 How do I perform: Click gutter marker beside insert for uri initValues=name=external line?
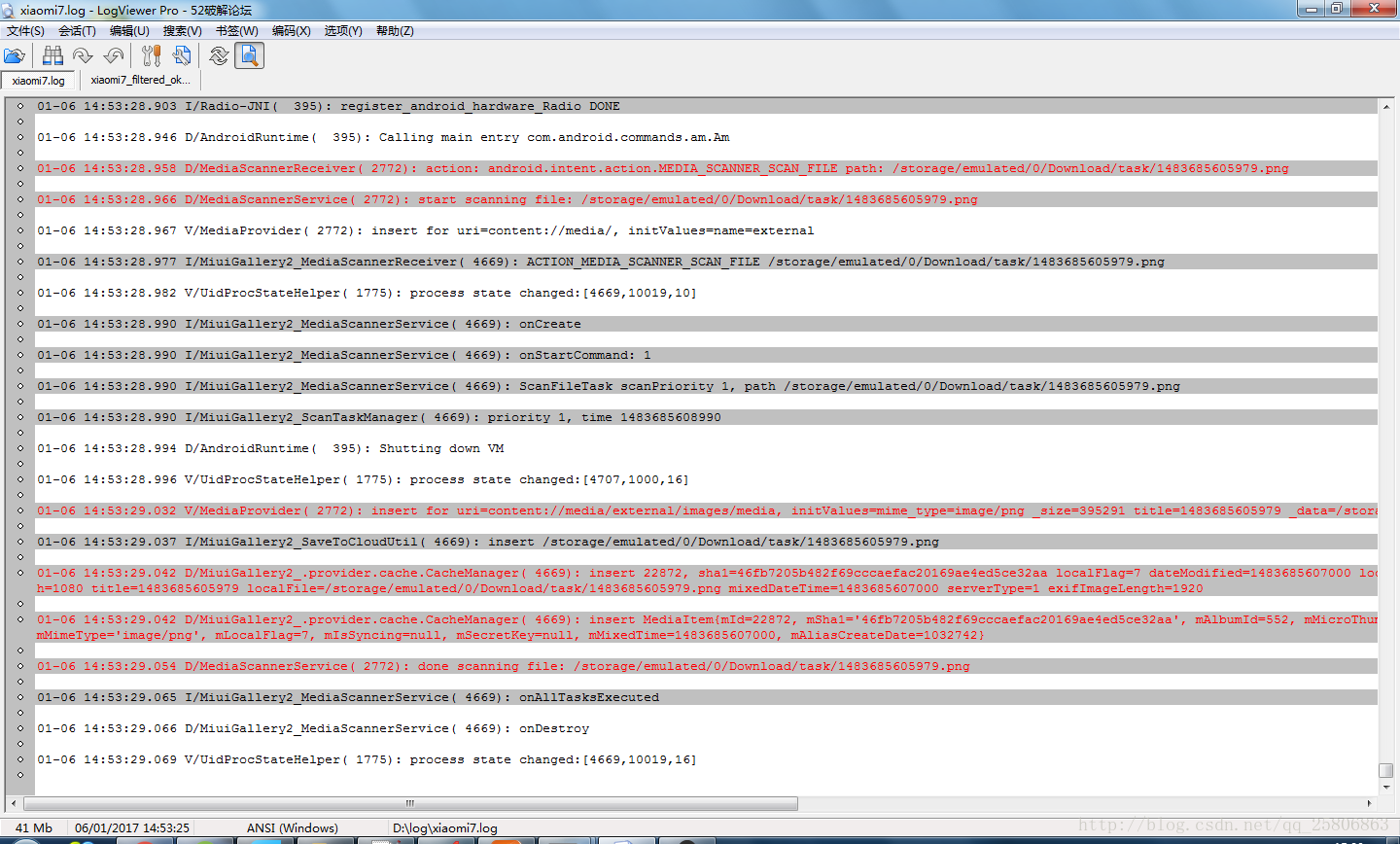(x=19, y=230)
